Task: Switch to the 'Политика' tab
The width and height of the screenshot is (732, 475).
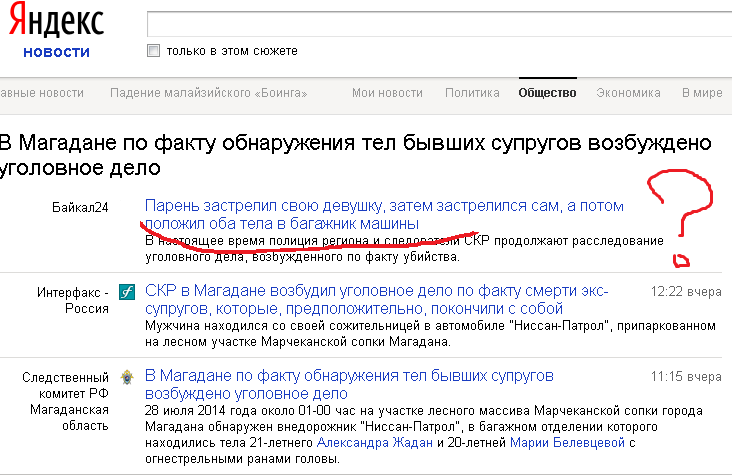Action: pos(472,93)
